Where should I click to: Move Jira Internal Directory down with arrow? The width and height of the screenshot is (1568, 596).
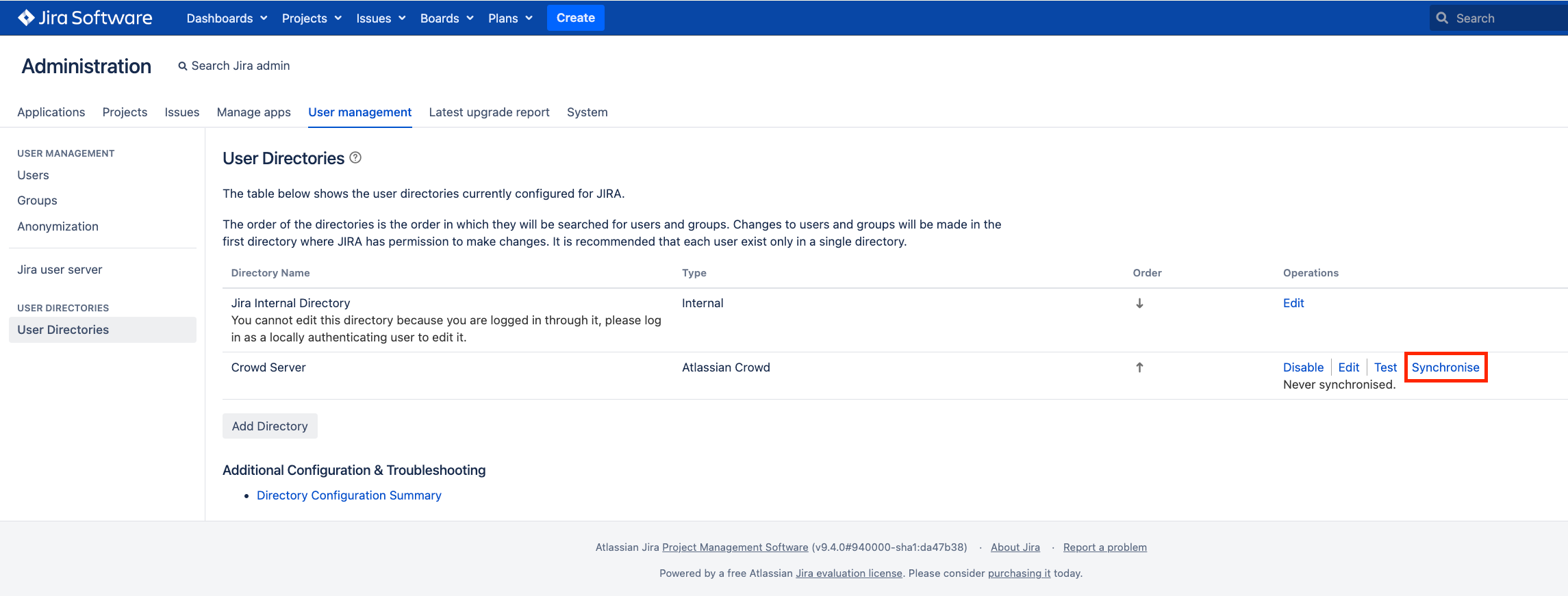(x=1139, y=303)
